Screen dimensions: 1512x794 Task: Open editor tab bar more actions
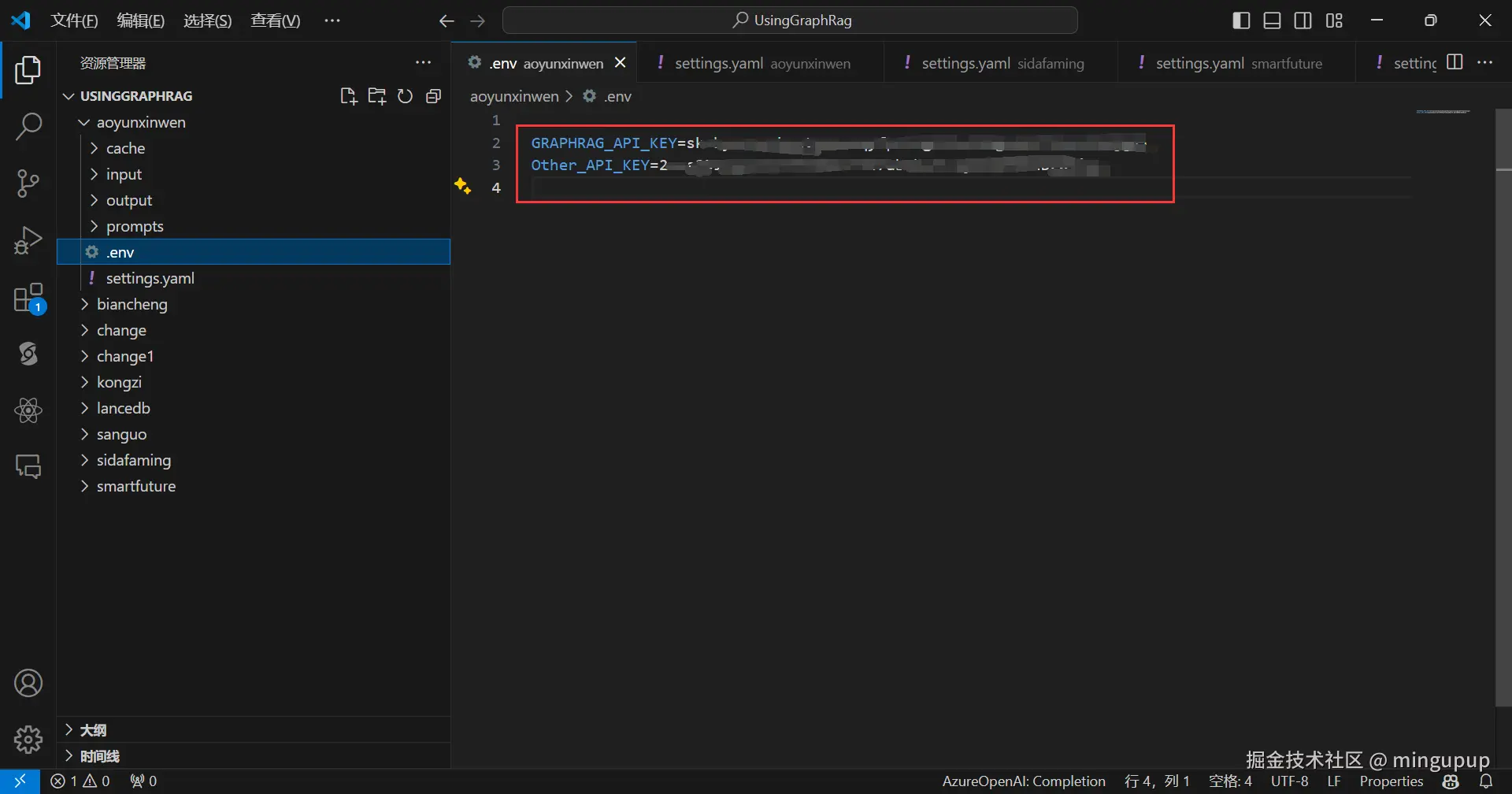click(x=1485, y=62)
